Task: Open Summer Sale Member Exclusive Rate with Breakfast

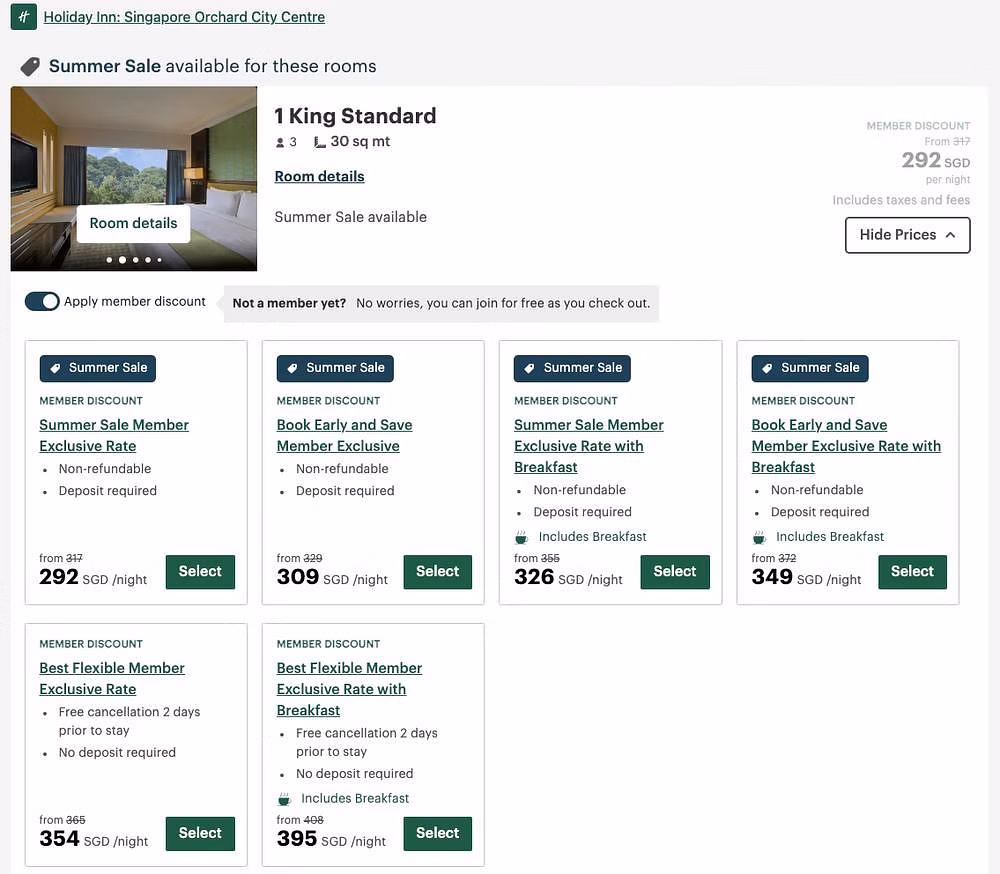Action: (x=589, y=446)
